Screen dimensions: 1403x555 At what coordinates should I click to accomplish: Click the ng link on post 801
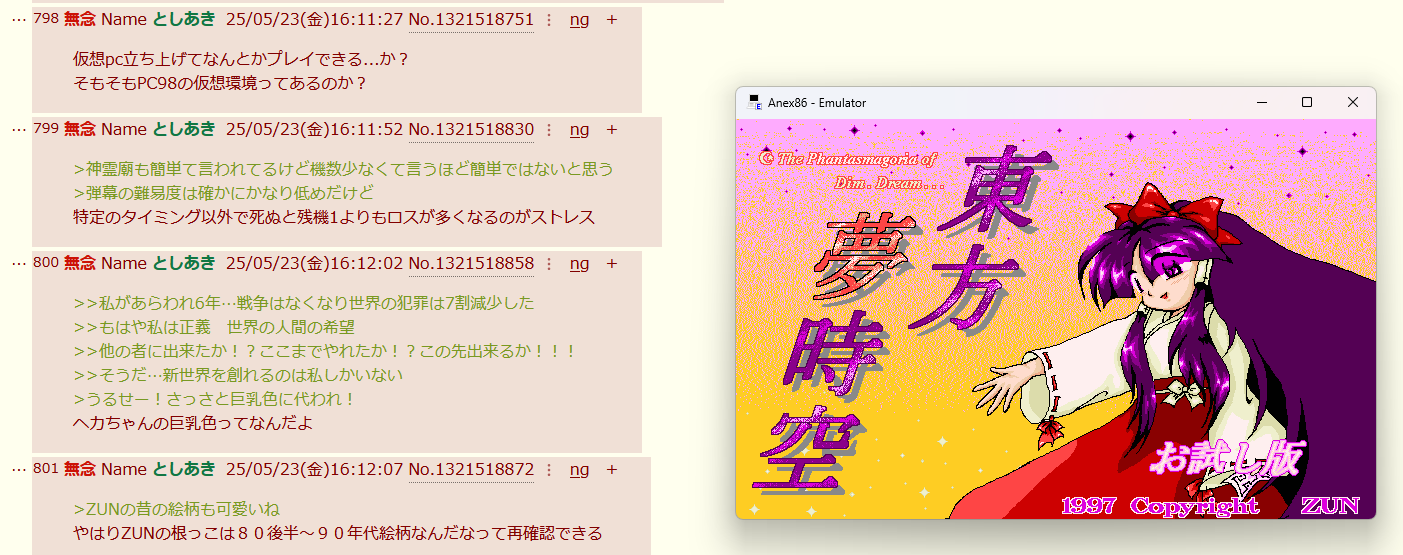pos(579,470)
